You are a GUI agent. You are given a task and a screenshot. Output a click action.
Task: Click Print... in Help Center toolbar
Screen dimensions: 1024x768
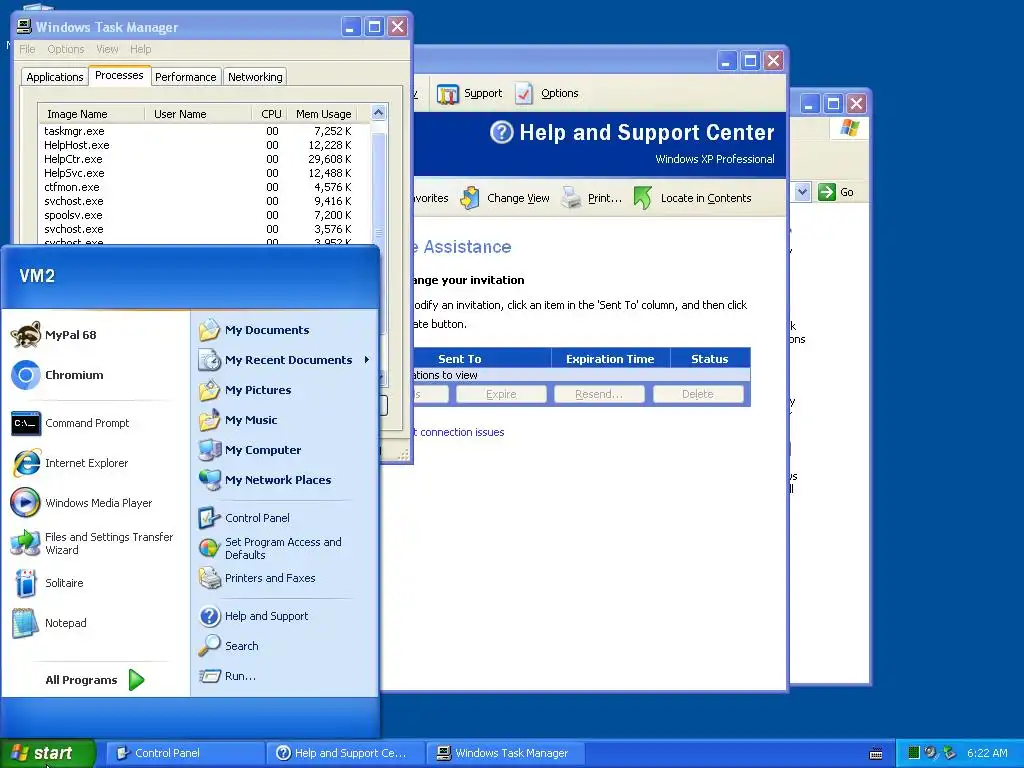592,198
